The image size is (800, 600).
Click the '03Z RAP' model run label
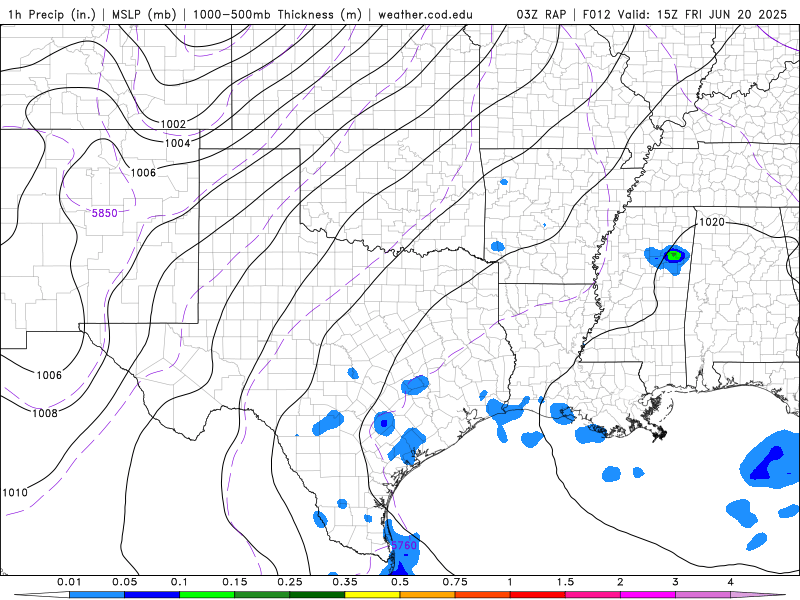[x=541, y=14]
